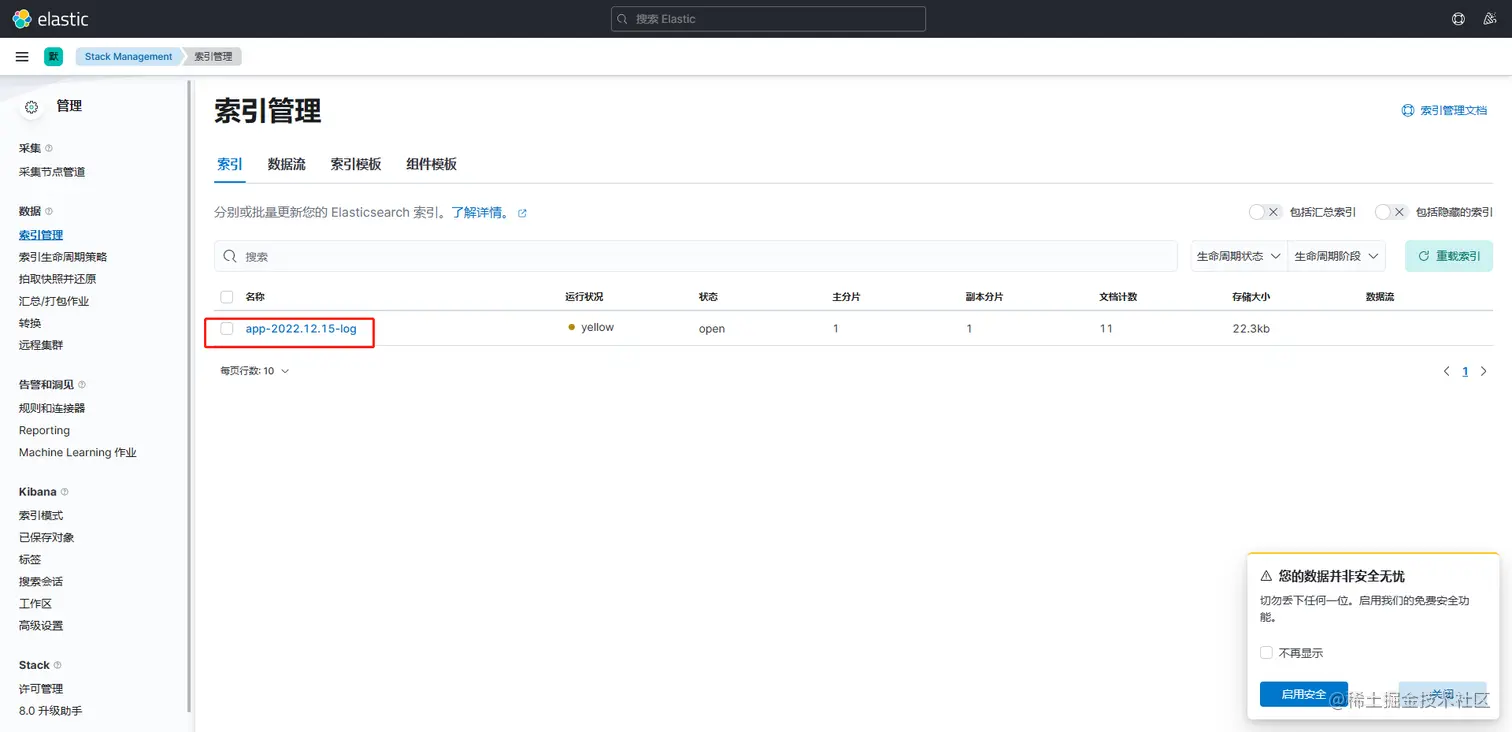
Task: Open 高级设置 in sidebar
Action: coord(41,625)
